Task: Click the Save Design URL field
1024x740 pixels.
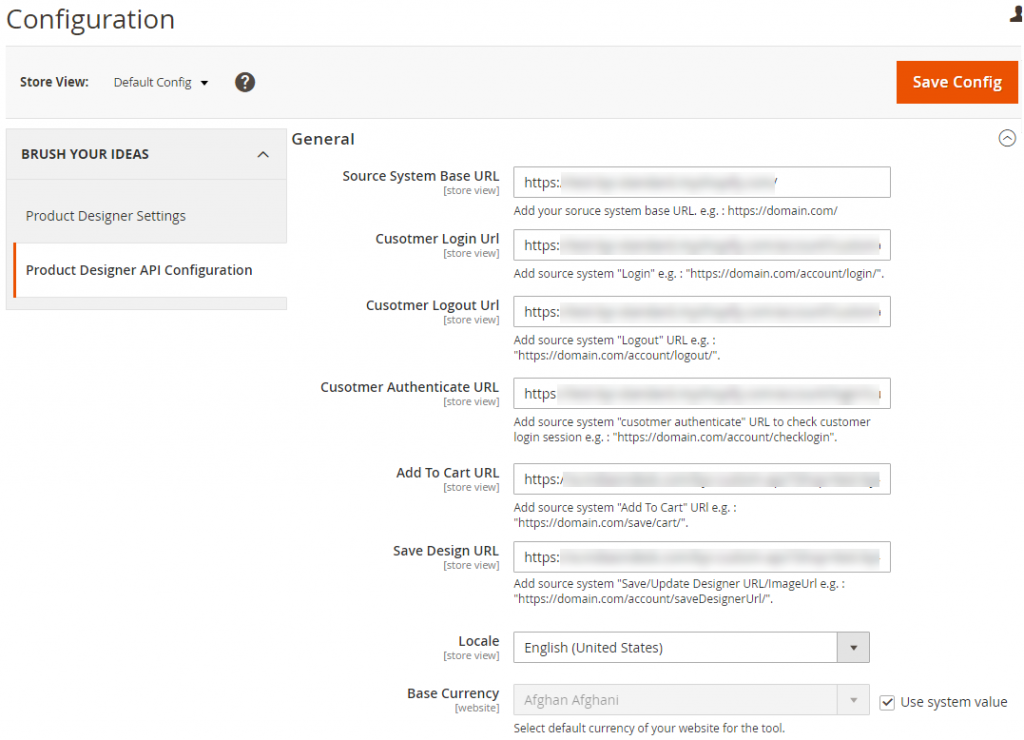Action: point(700,557)
